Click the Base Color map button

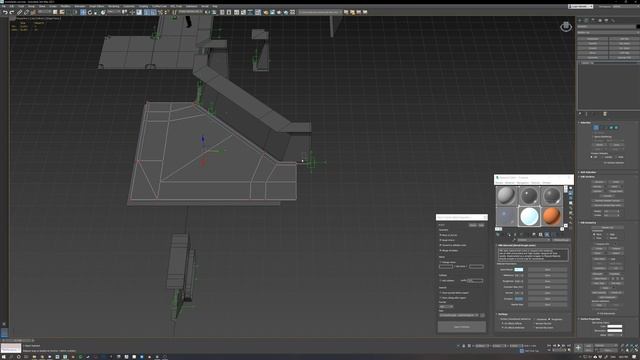(x=548, y=269)
